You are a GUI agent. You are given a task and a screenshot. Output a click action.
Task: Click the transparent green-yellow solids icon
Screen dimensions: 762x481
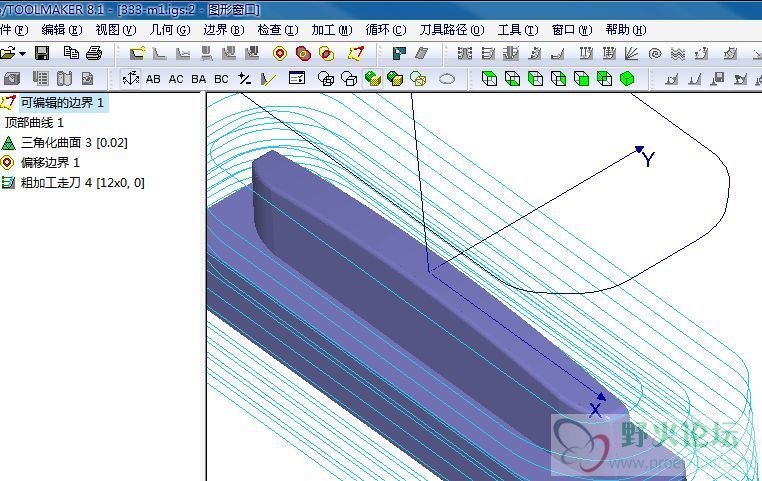coord(418,78)
